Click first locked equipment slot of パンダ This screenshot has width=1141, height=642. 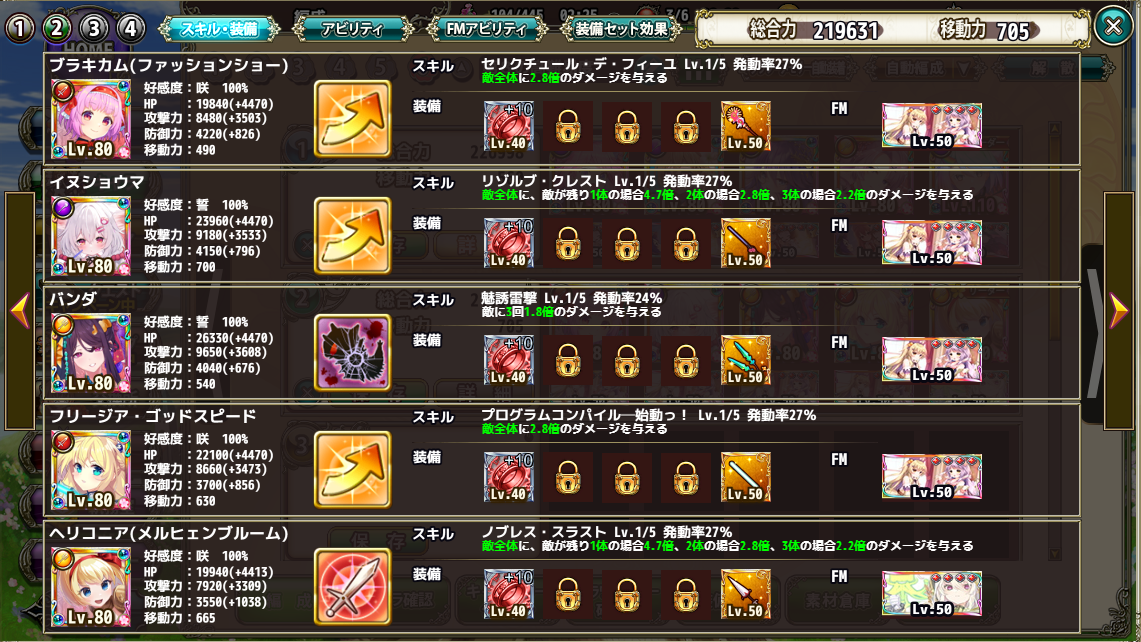[568, 360]
